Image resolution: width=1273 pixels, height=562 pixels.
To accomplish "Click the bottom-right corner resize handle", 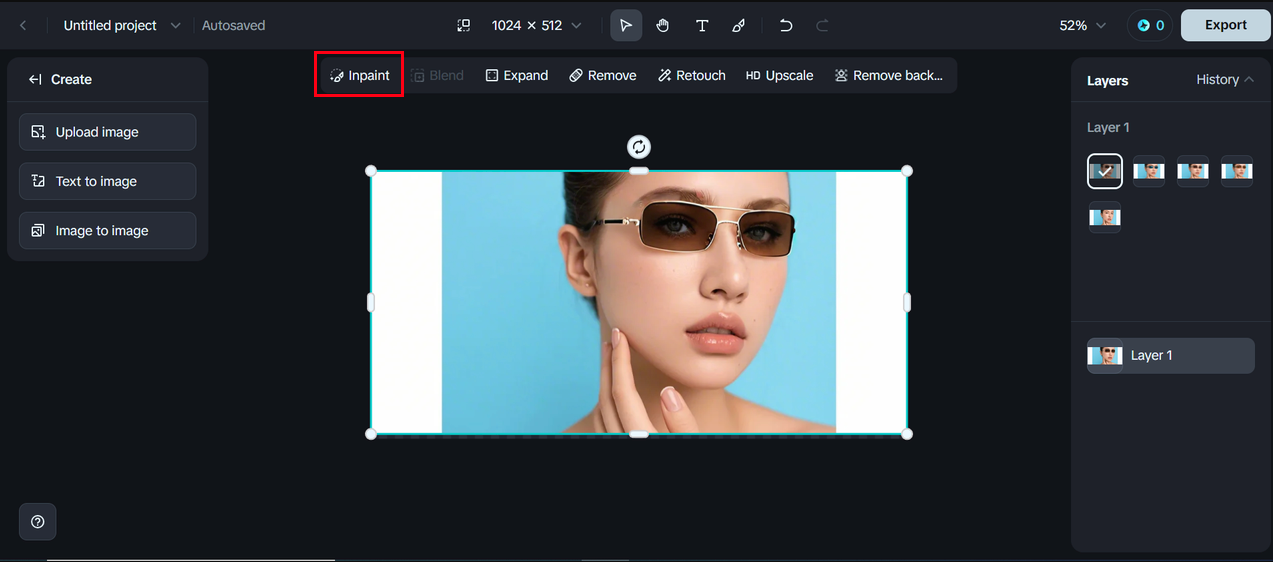I will pyautogui.click(x=907, y=433).
